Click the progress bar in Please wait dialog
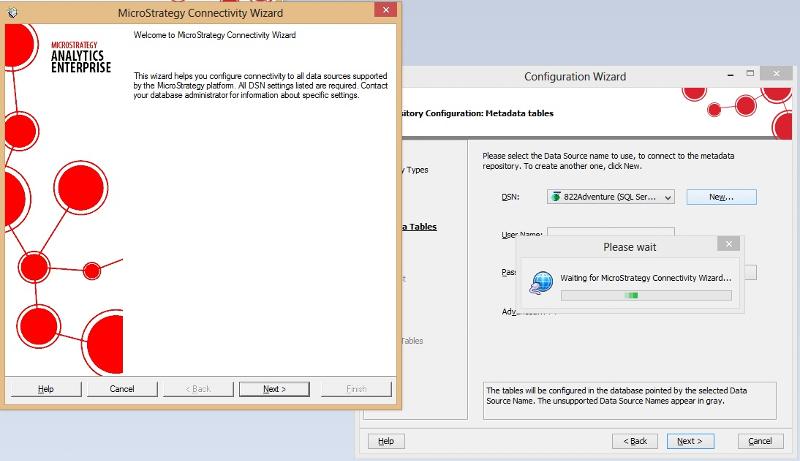This screenshot has width=800, height=461. [x=646, y=295]
